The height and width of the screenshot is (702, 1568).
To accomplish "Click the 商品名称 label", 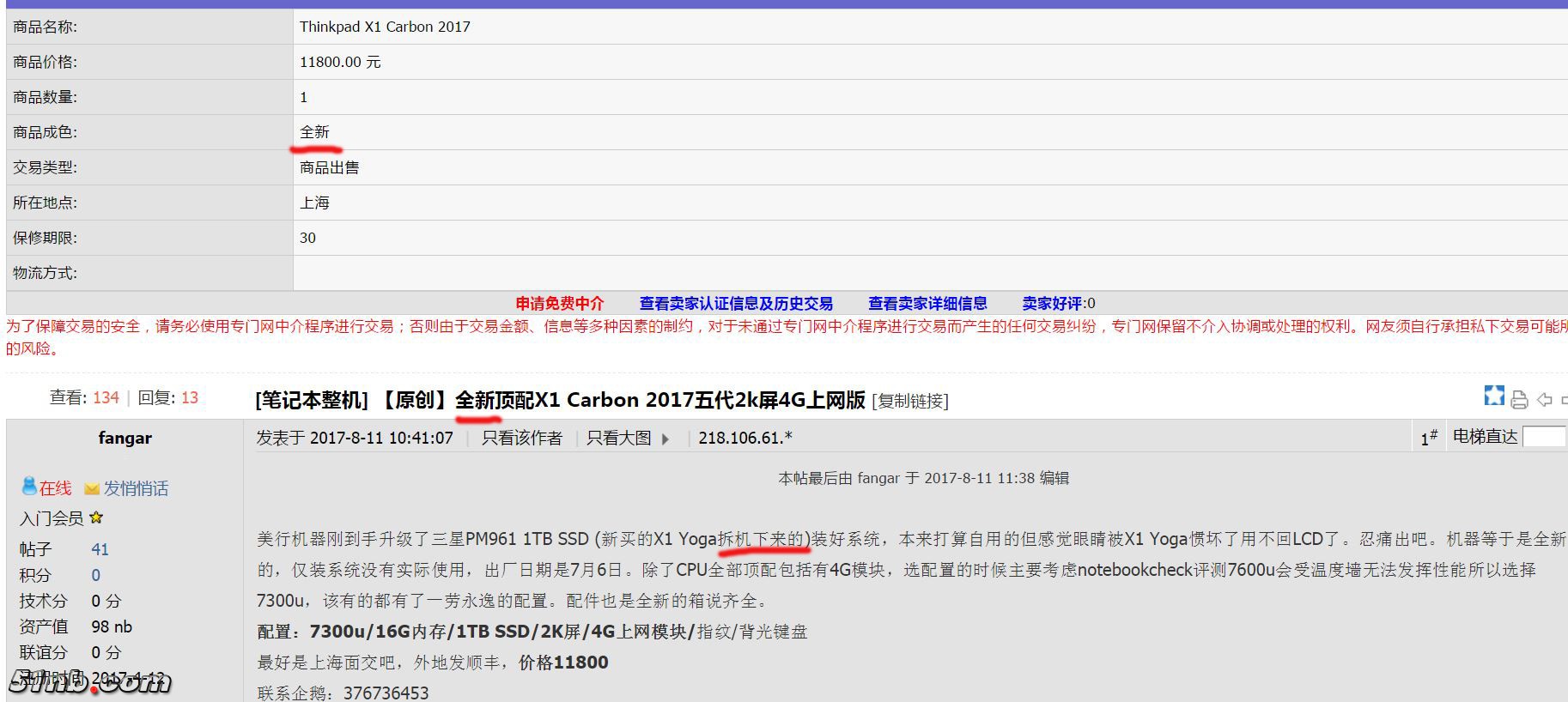I will coord(45,27).
